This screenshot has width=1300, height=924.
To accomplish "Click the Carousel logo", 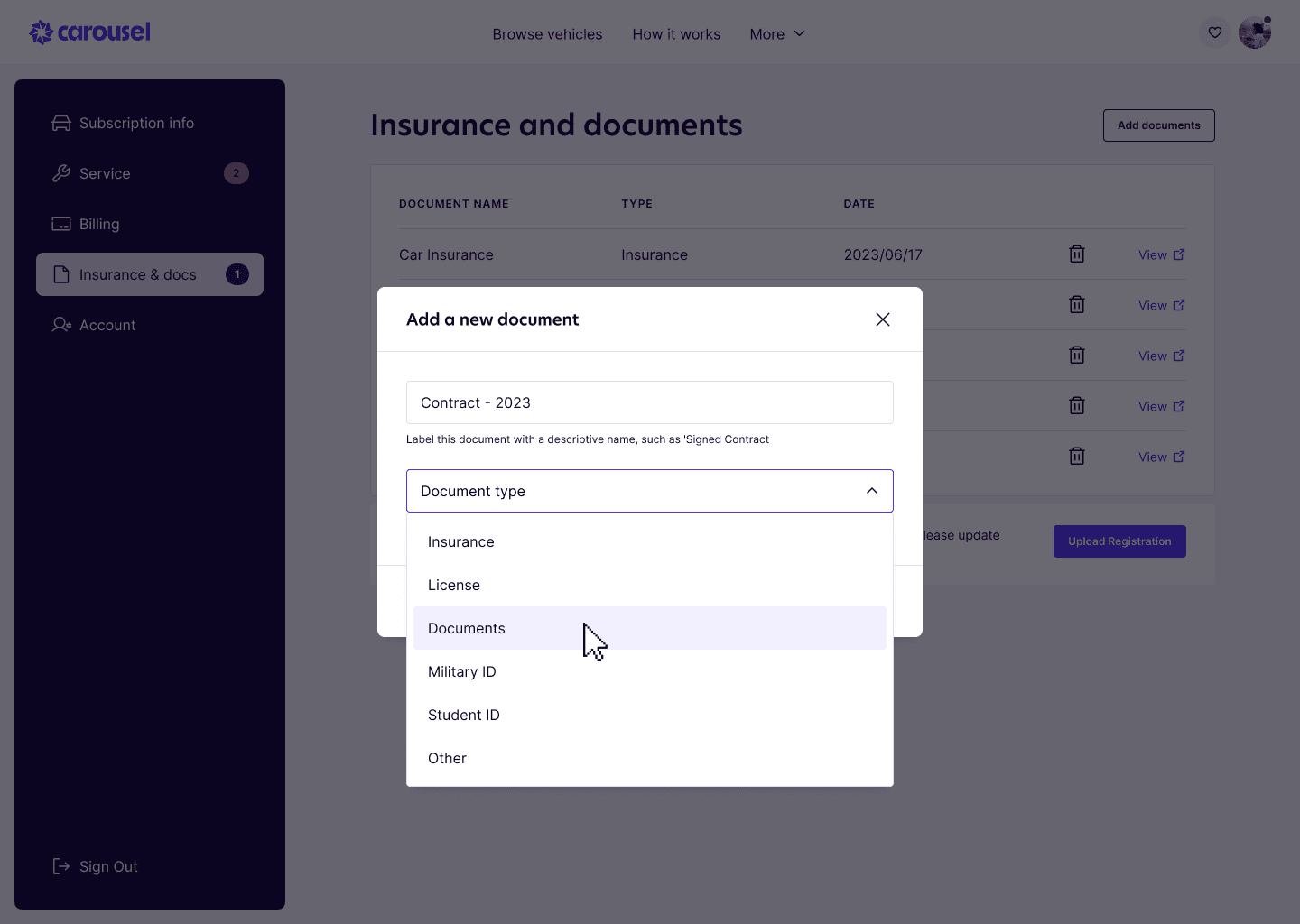I will [90, 32].
